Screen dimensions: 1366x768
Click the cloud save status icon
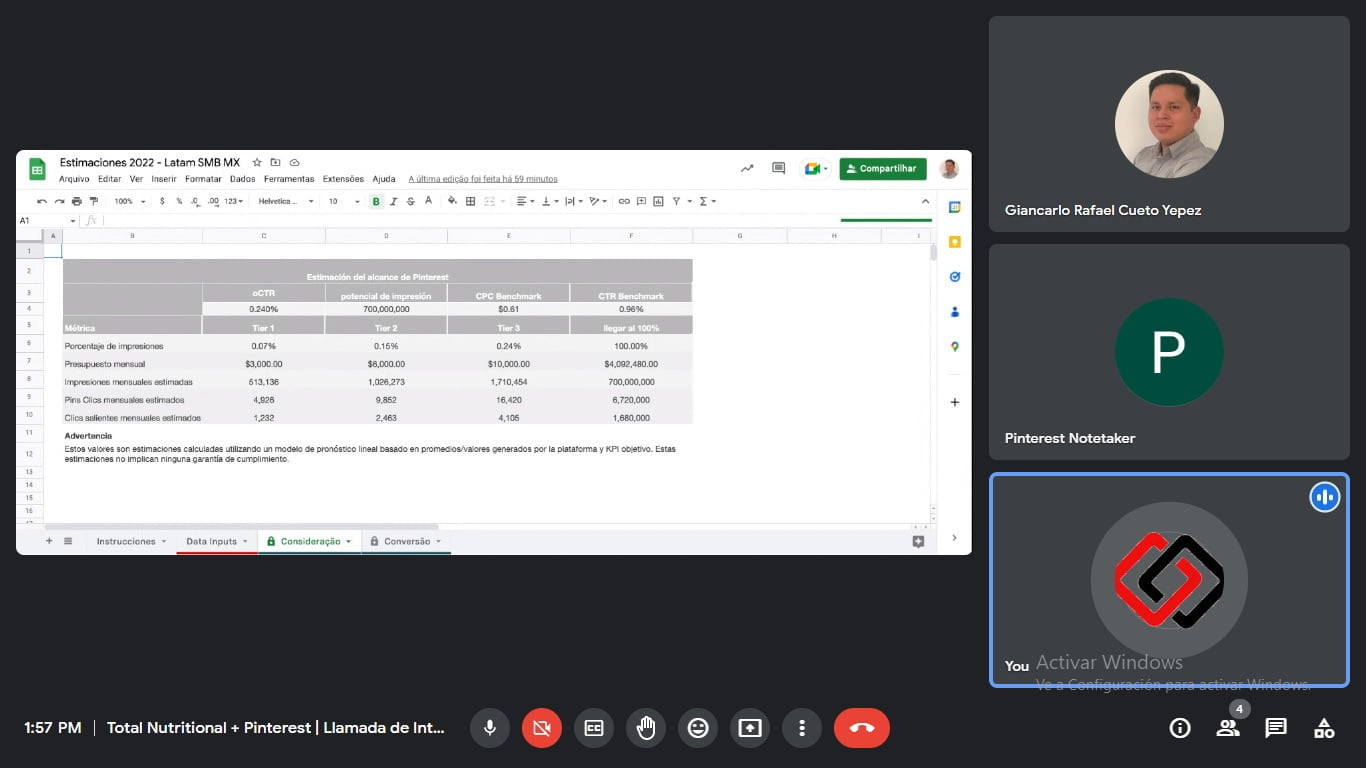294,162
